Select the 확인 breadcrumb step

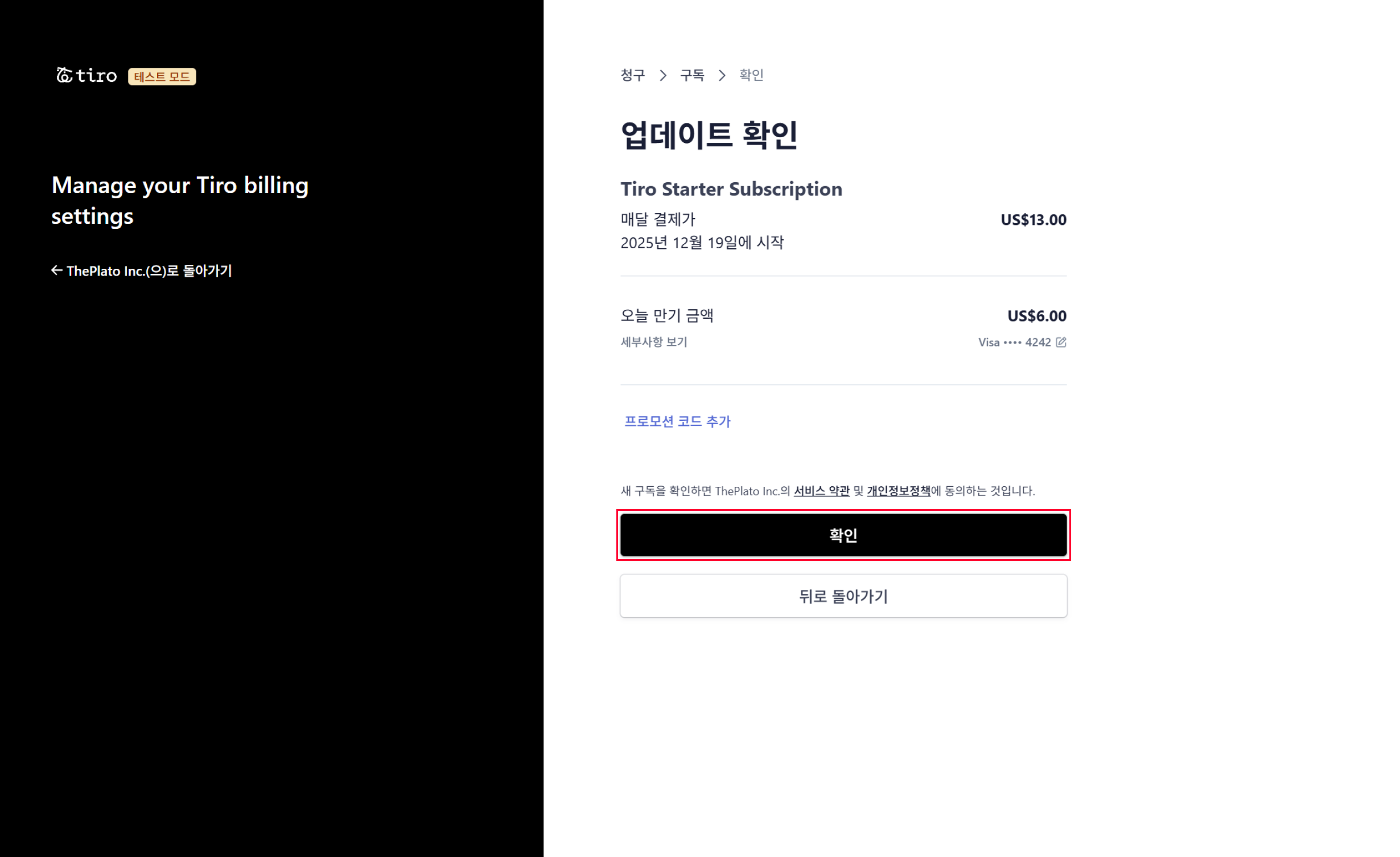click(x=751, y=75)
